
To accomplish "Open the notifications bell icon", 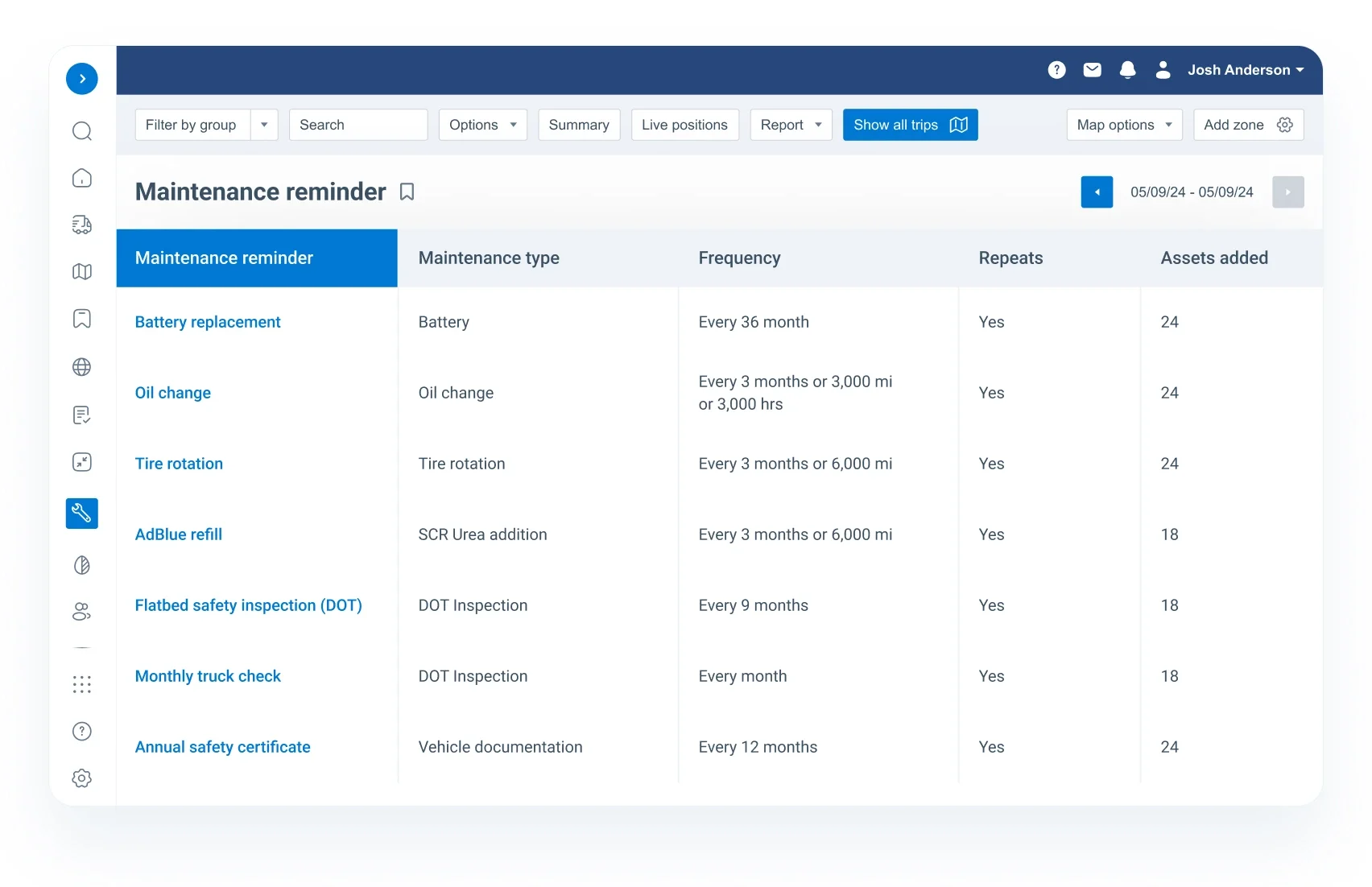I will tap(1127, 70).
